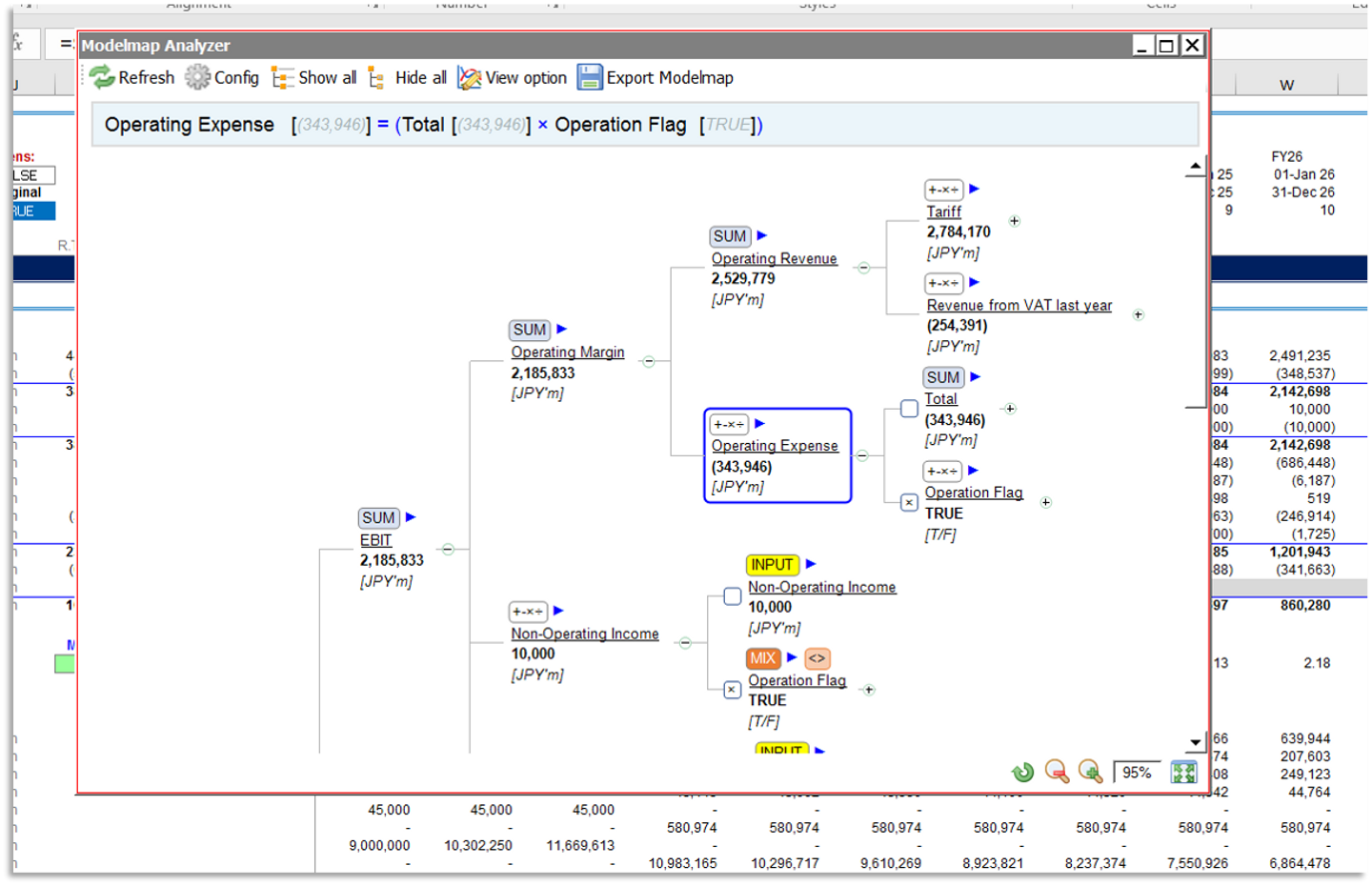Click the magnifier zoom-out icon

point(1057,772)
